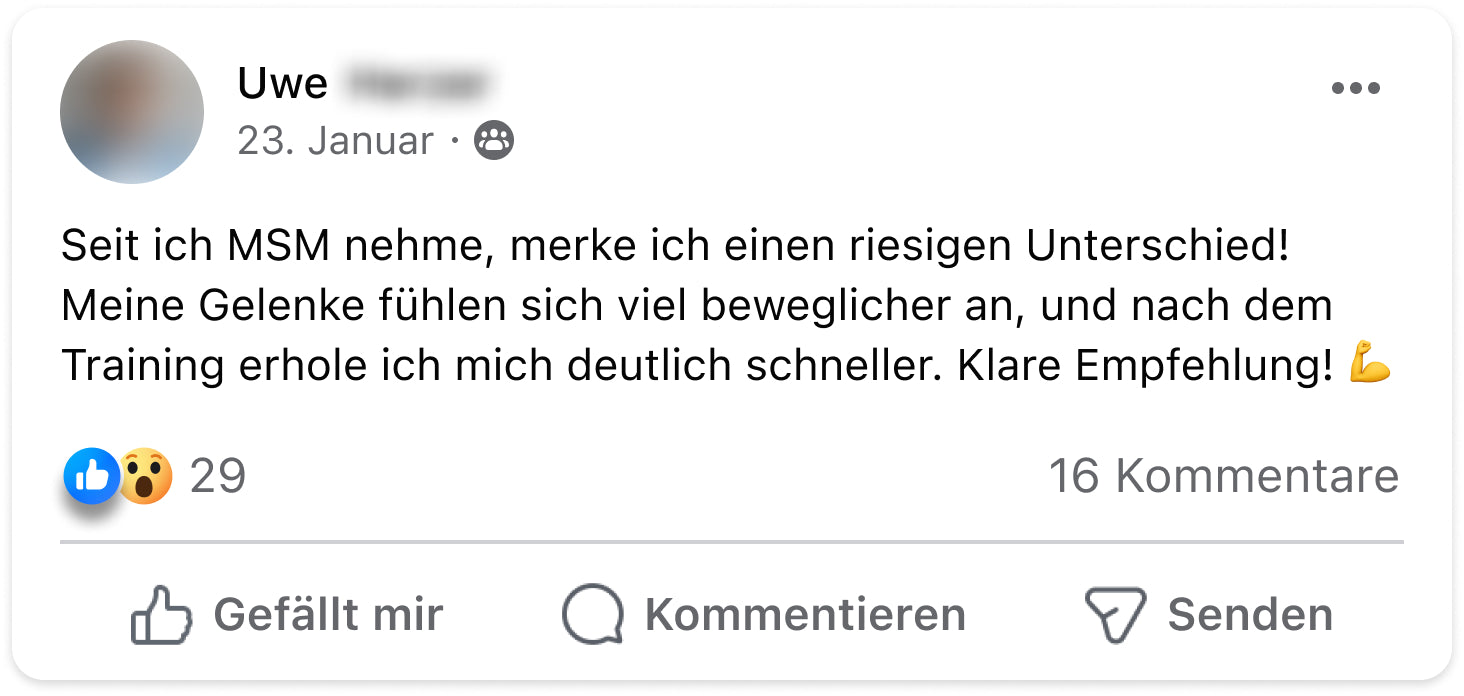This screenshot has height=696, width=1464.
Task: Click the audience group icon beside the date
Action: click(494, 141)
